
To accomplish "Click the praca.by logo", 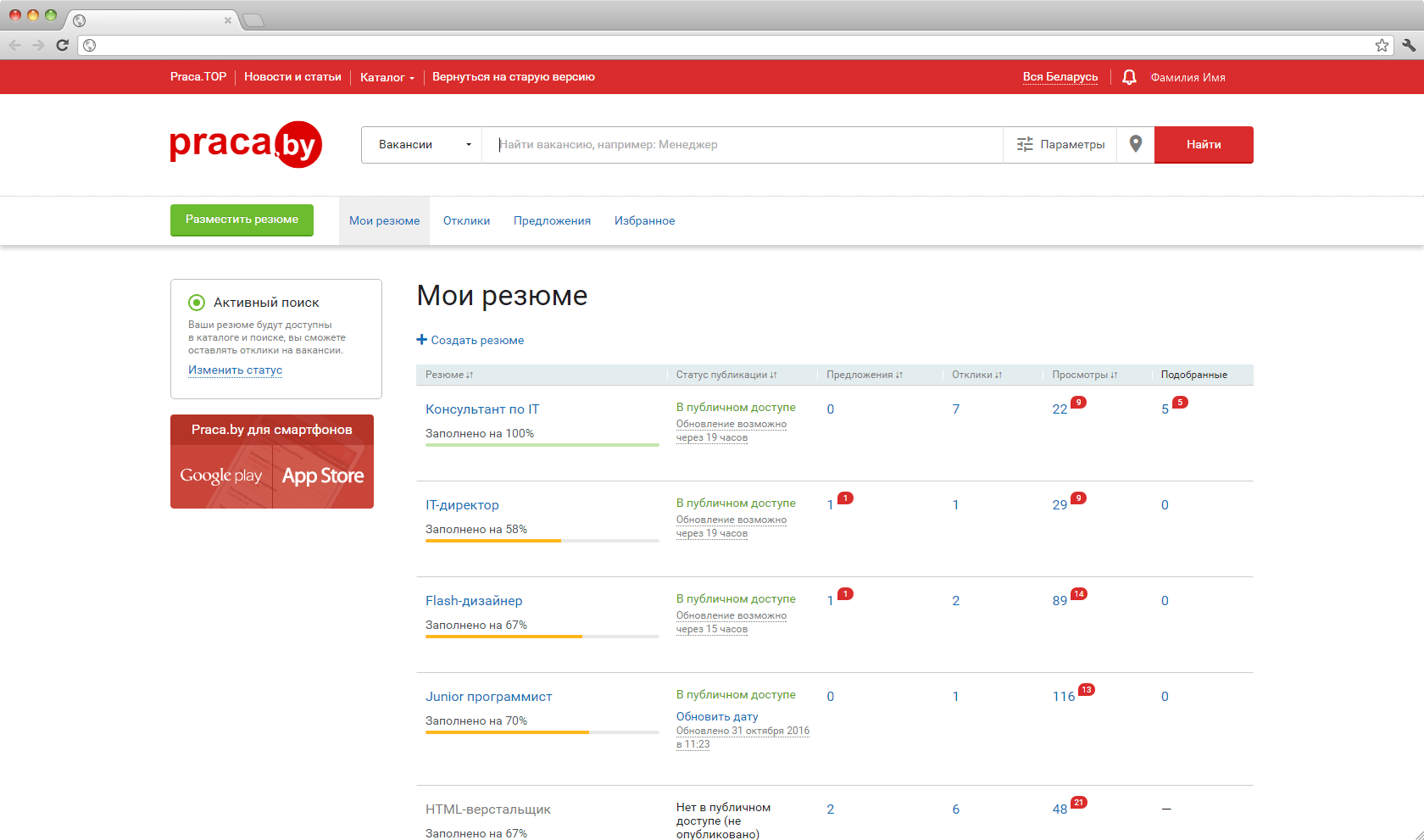I will (246, 144).
